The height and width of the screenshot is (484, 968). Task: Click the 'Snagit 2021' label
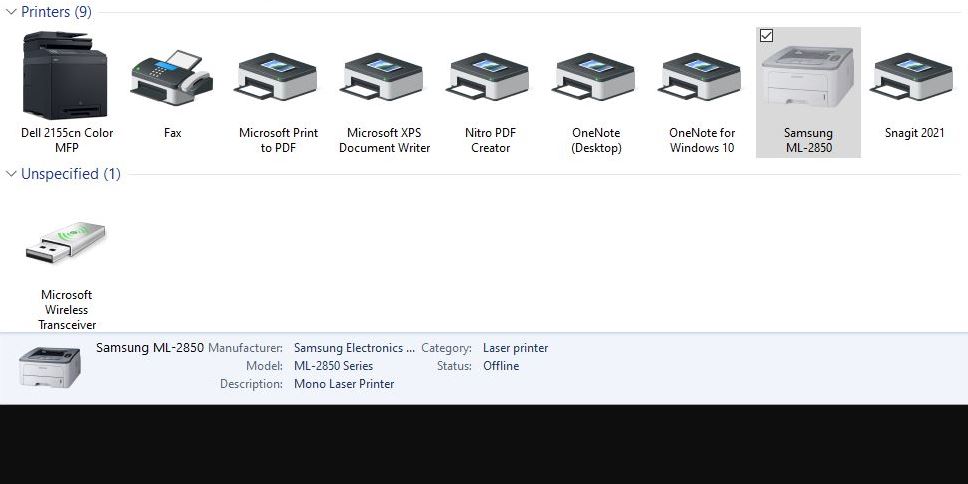click(914, 133)
